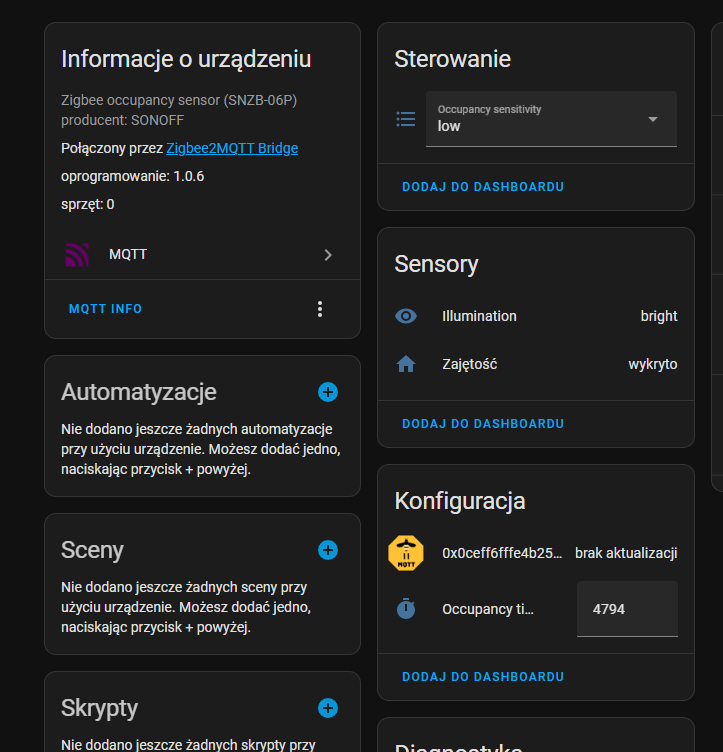Image resolution: width=723 pixels, height=752 pixels.
Task: Open the Occupancy sensitivity dropdown
Action: pyautogui.click(x=551, y=119)
